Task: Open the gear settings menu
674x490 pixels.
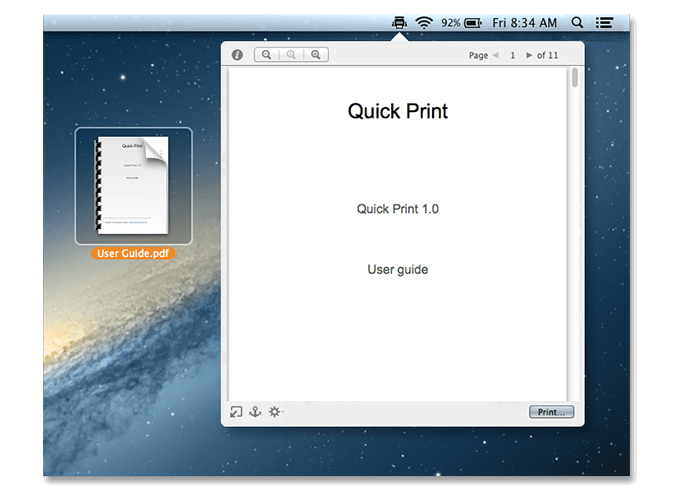Action: [275, 411]
